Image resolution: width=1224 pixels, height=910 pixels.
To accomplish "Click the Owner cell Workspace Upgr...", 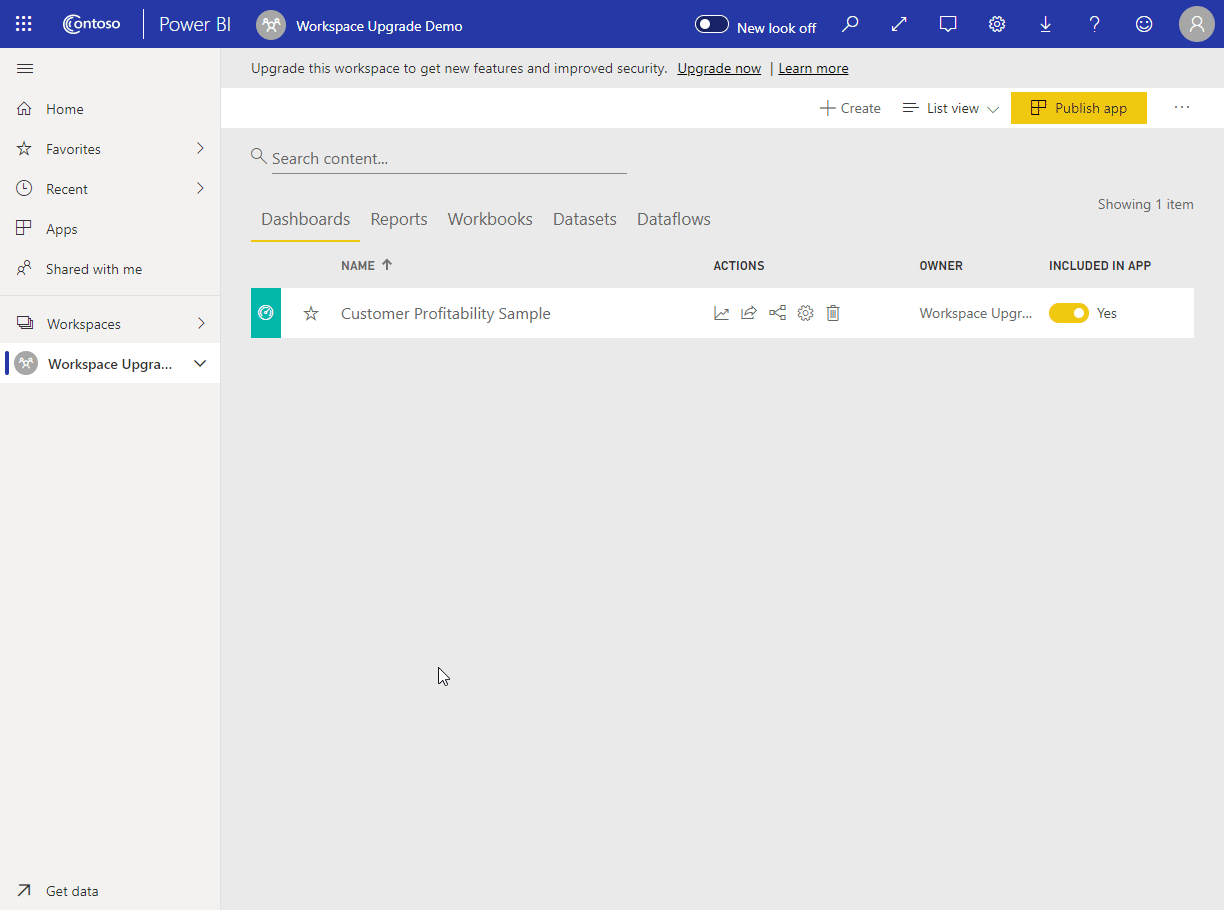I will click(976, 313).
